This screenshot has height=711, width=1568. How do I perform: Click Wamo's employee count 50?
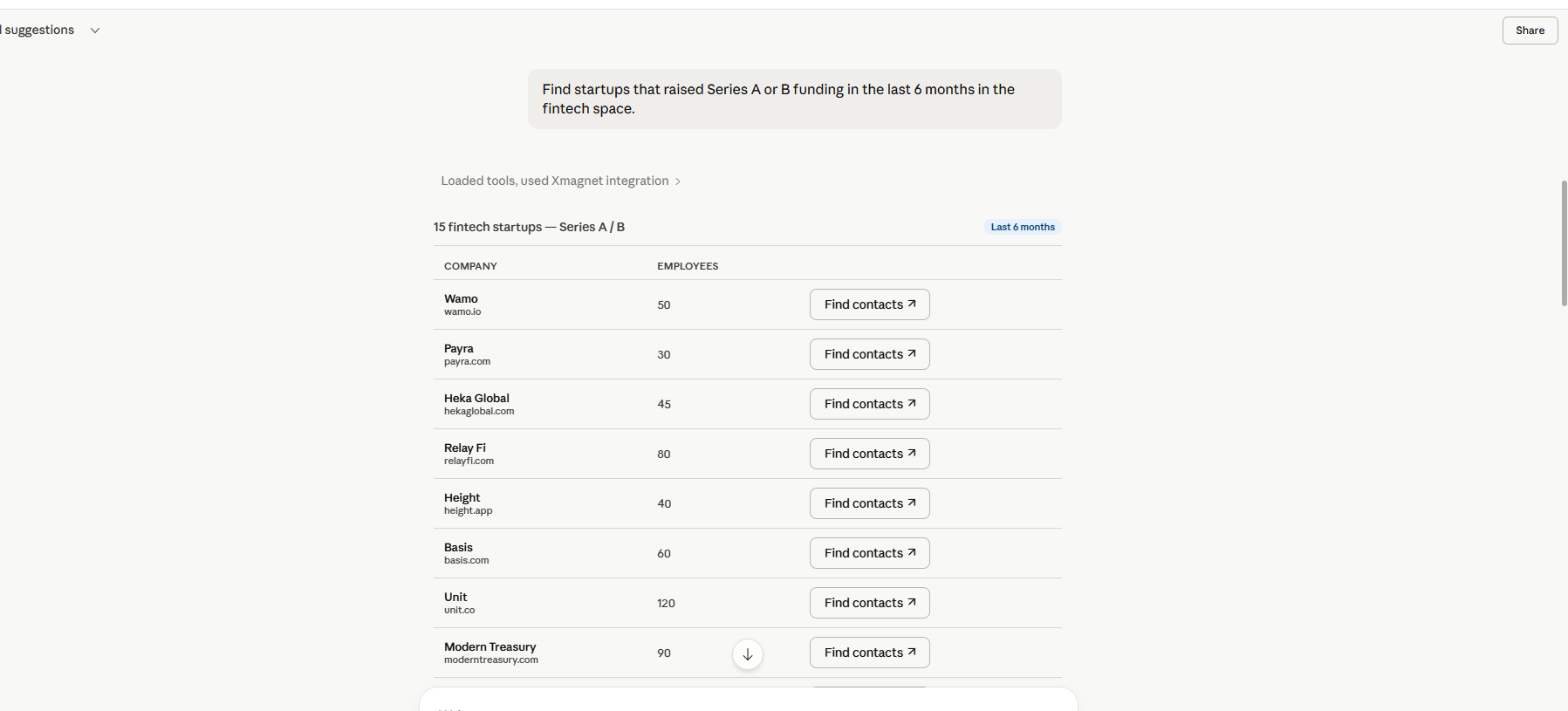click(x=664, y=305)
